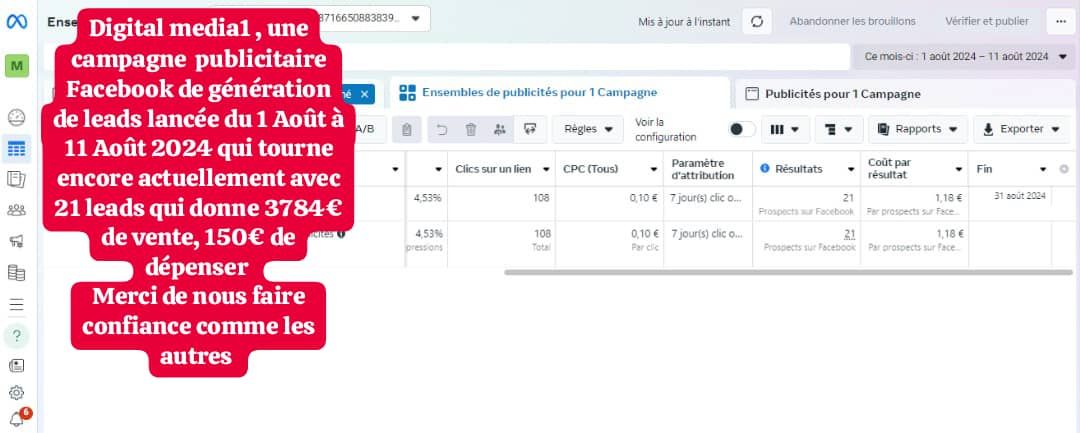Screen dimensions: 1080x433
Task: Open the Résultats column menu arrow
Action: 850,169
